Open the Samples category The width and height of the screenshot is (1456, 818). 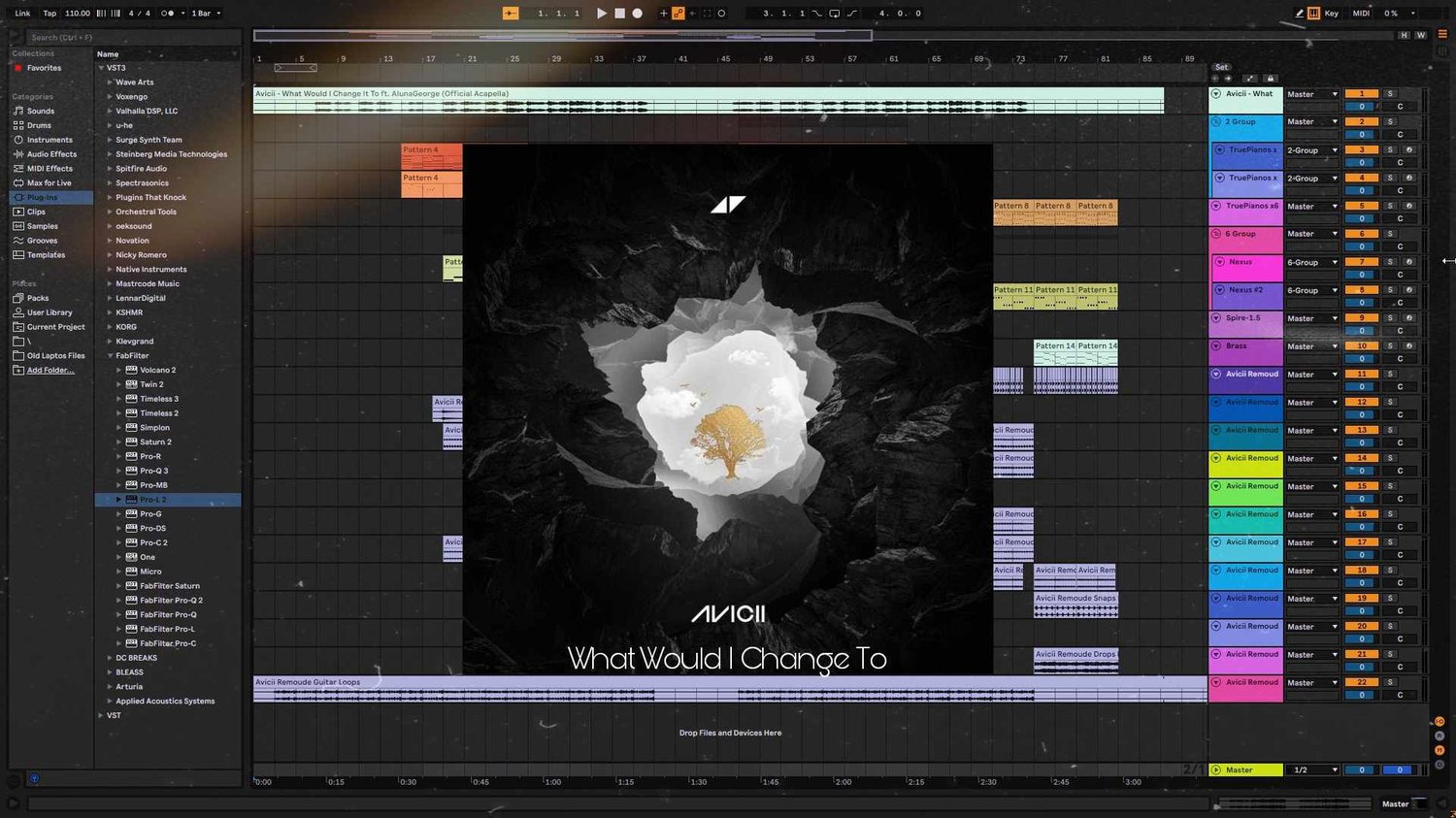click(42, 226)
